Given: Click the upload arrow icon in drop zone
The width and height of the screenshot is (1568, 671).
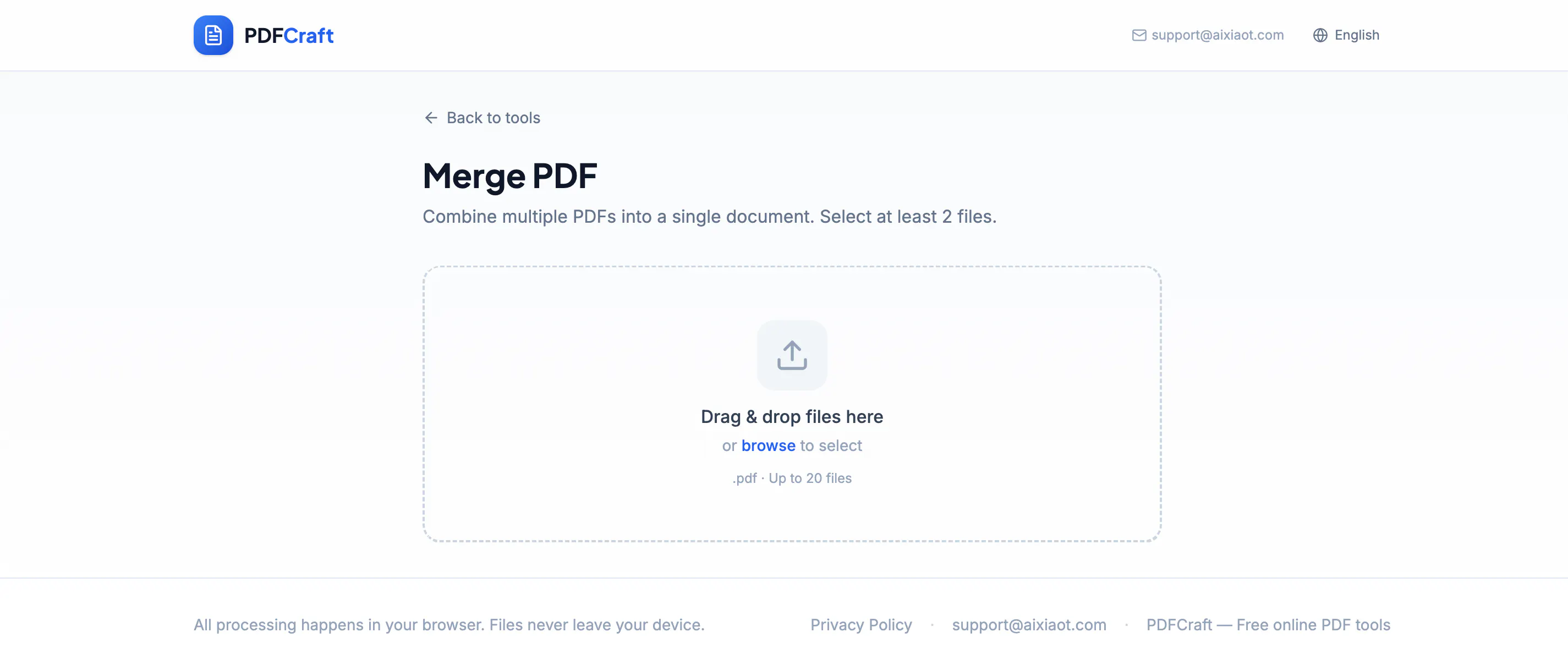Looking at the screenshot, I should tap(792, 355).
